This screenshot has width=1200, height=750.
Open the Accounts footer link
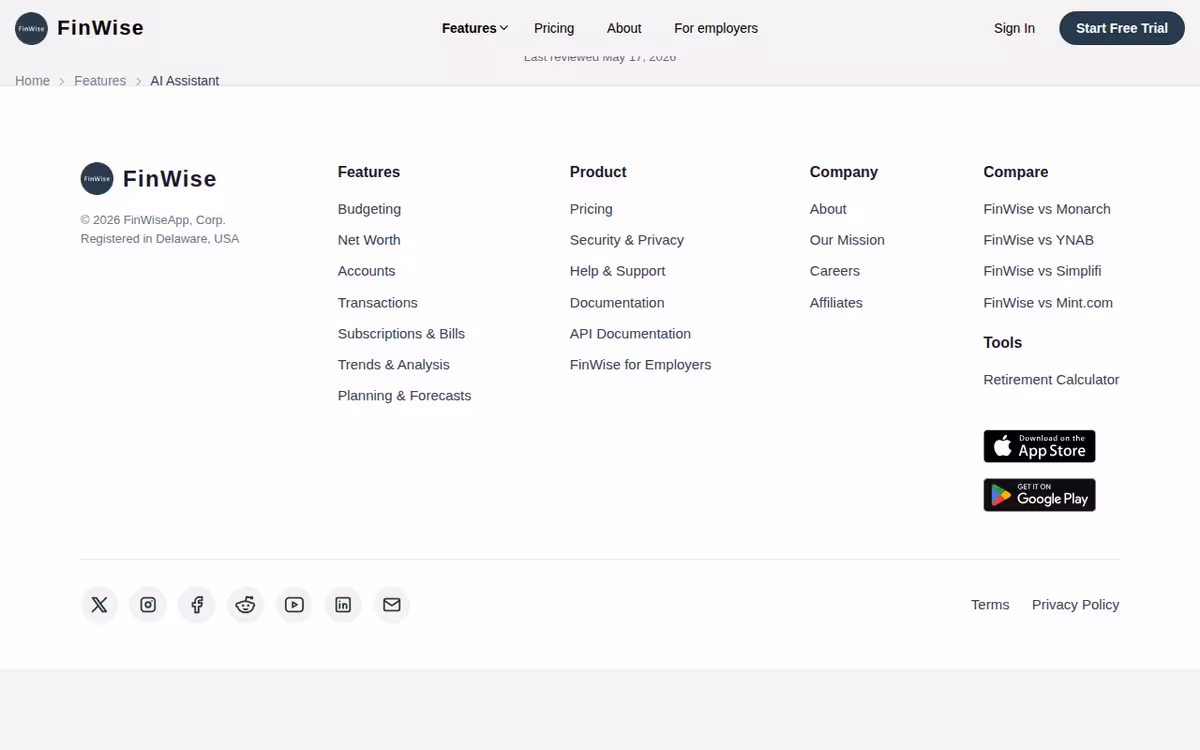click(x=366, y=271)
